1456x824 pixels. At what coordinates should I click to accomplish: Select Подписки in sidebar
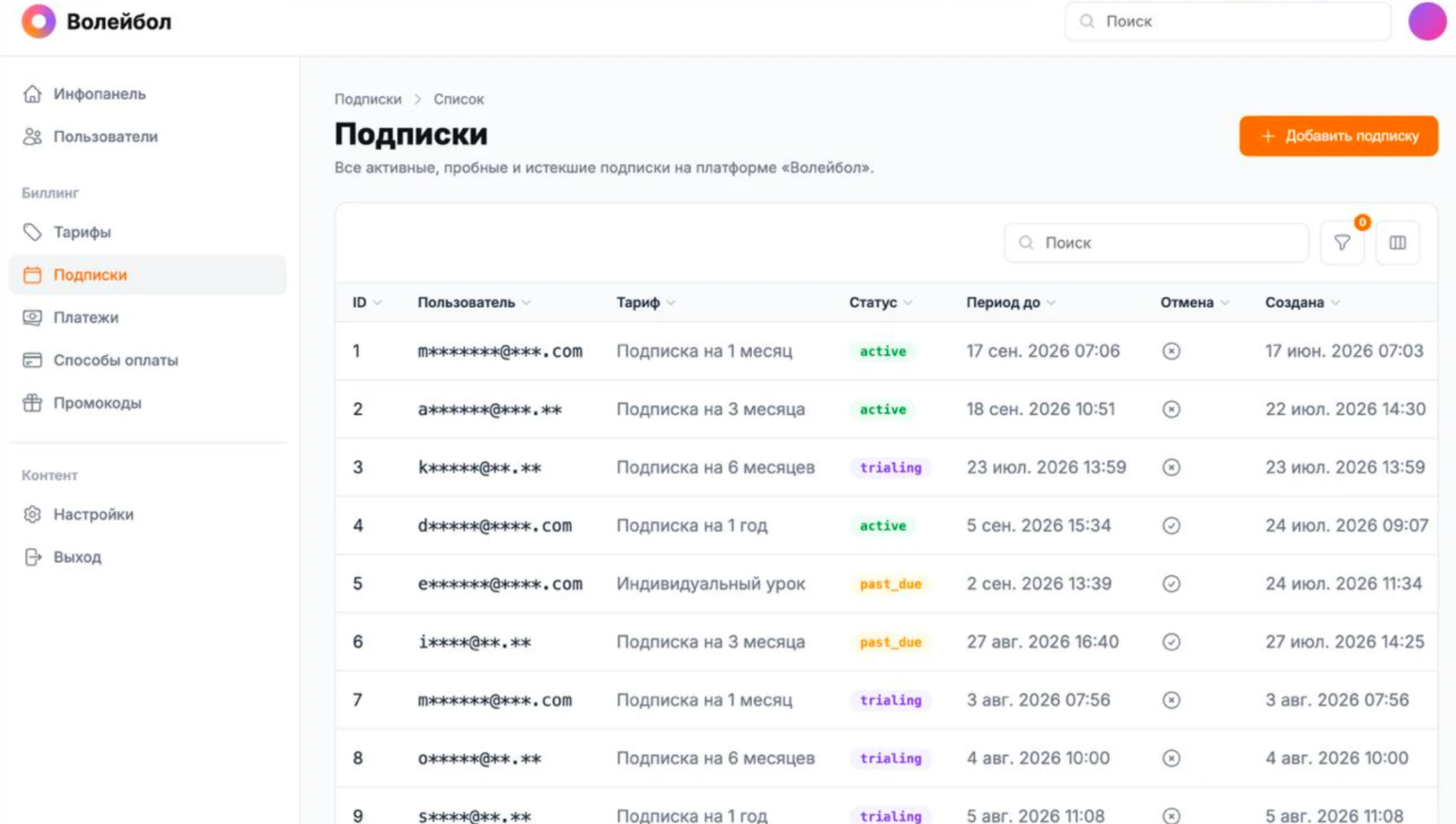147,275
